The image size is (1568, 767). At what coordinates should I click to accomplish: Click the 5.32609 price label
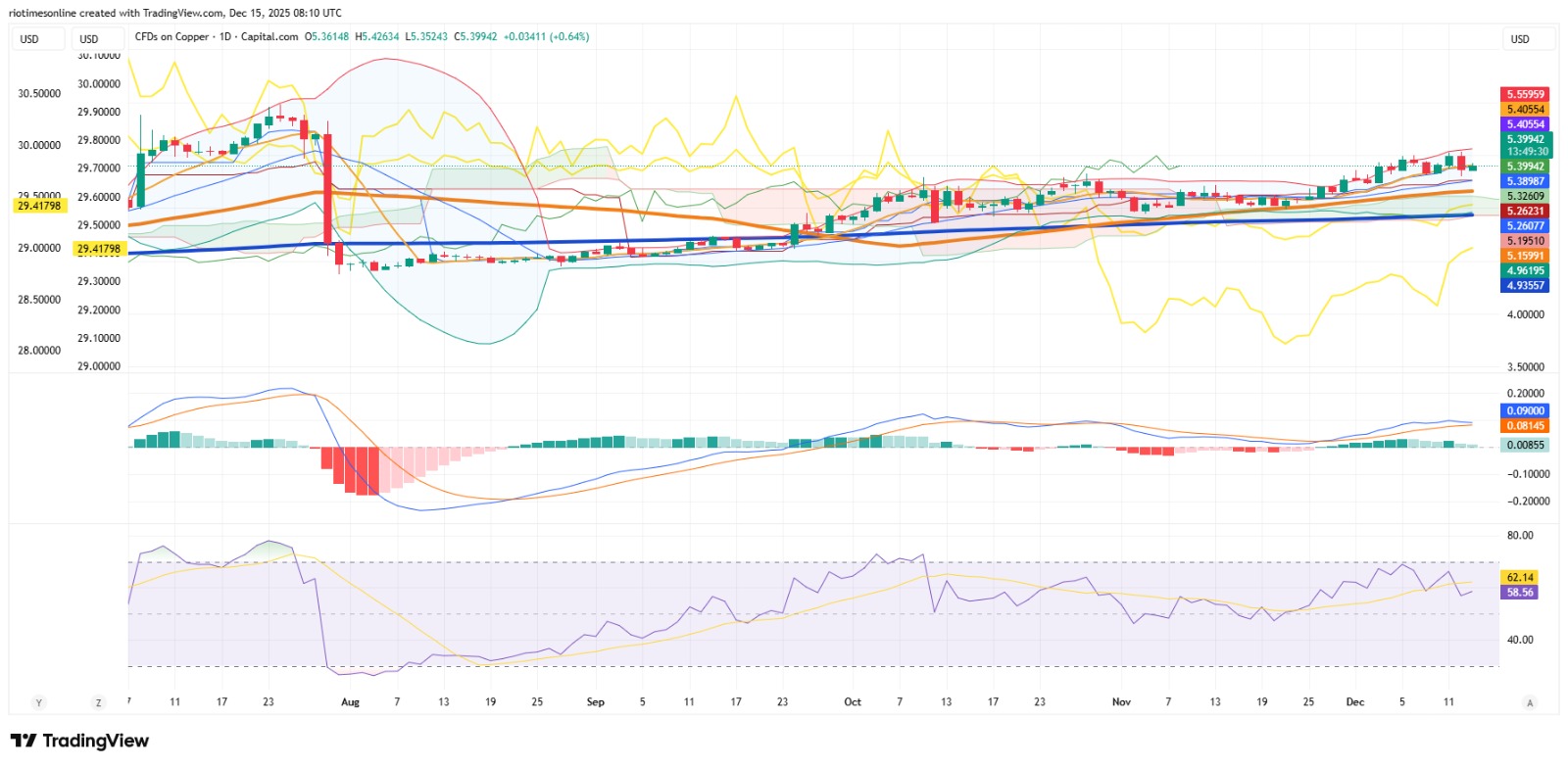pos(1525,196)
